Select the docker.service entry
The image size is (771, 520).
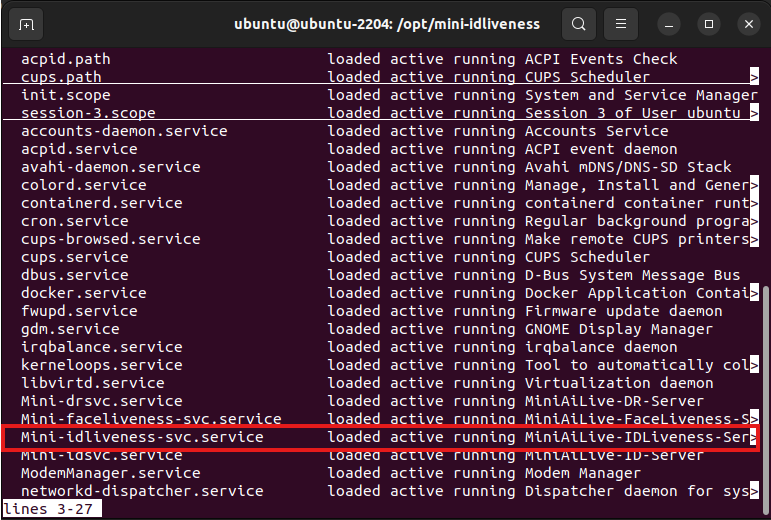coord(84,293)
